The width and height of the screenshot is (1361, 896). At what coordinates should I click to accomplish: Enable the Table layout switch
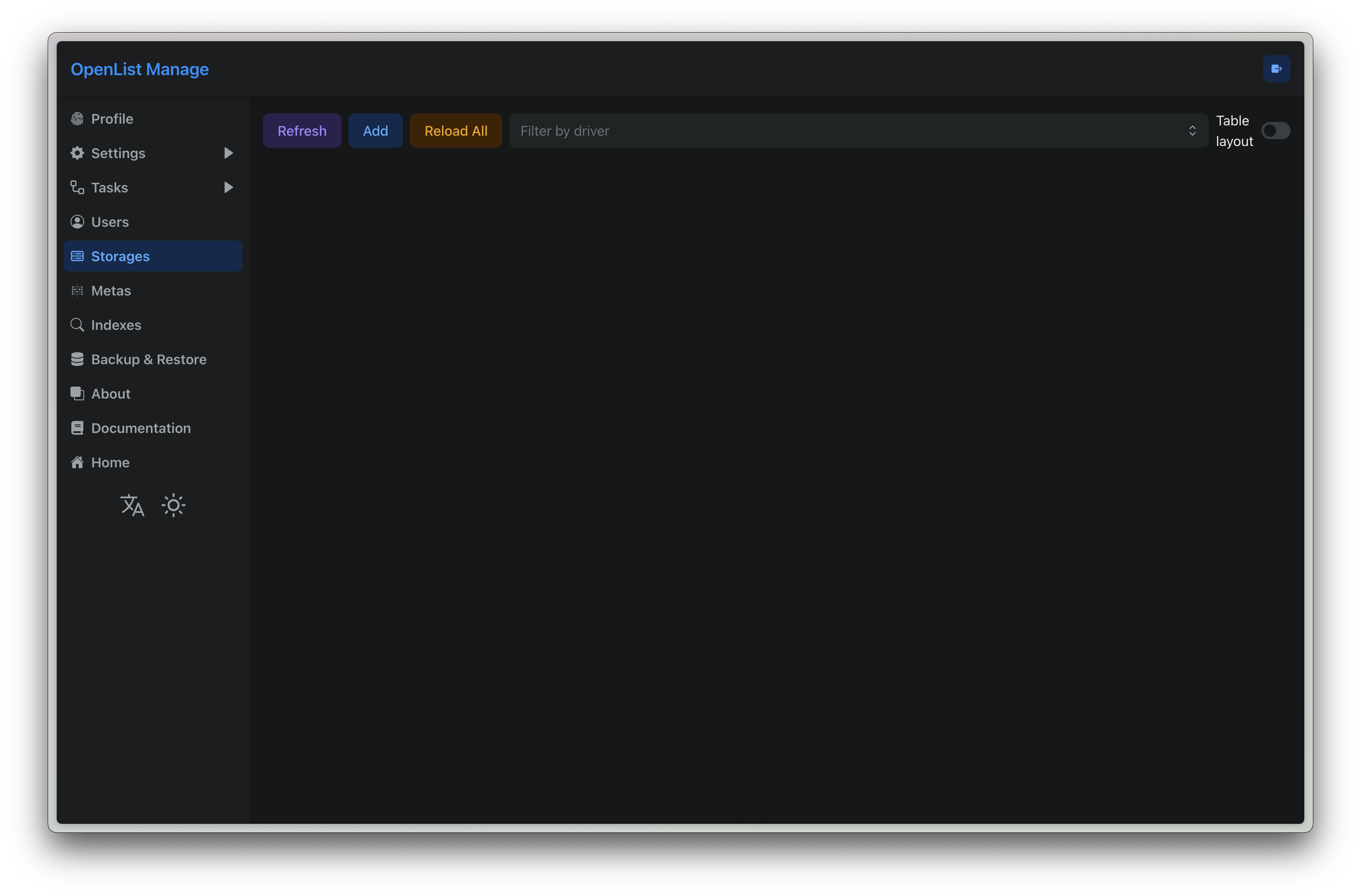pyautogui.click(x=1275, y=131)
